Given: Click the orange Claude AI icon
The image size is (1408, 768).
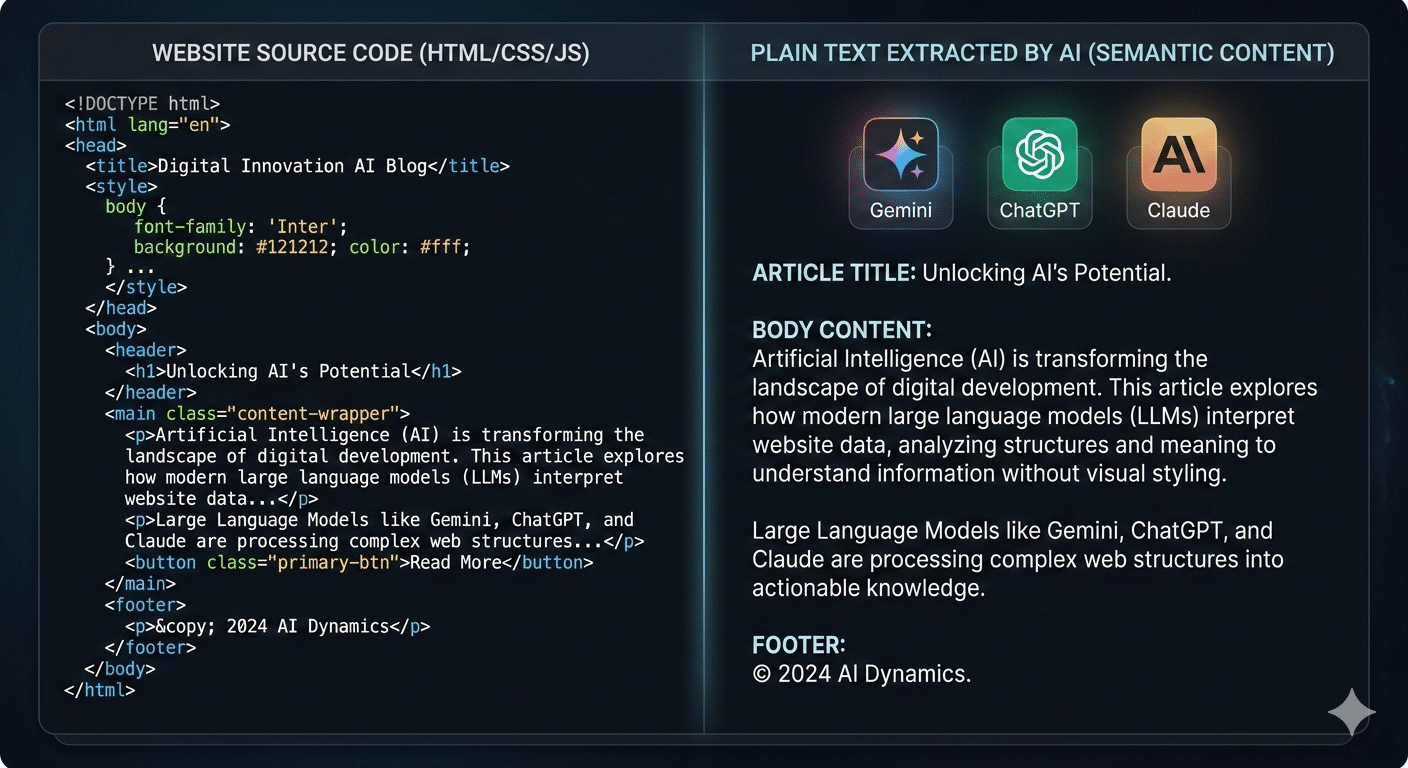Looking at the screenshot, I should (1179, 154).
